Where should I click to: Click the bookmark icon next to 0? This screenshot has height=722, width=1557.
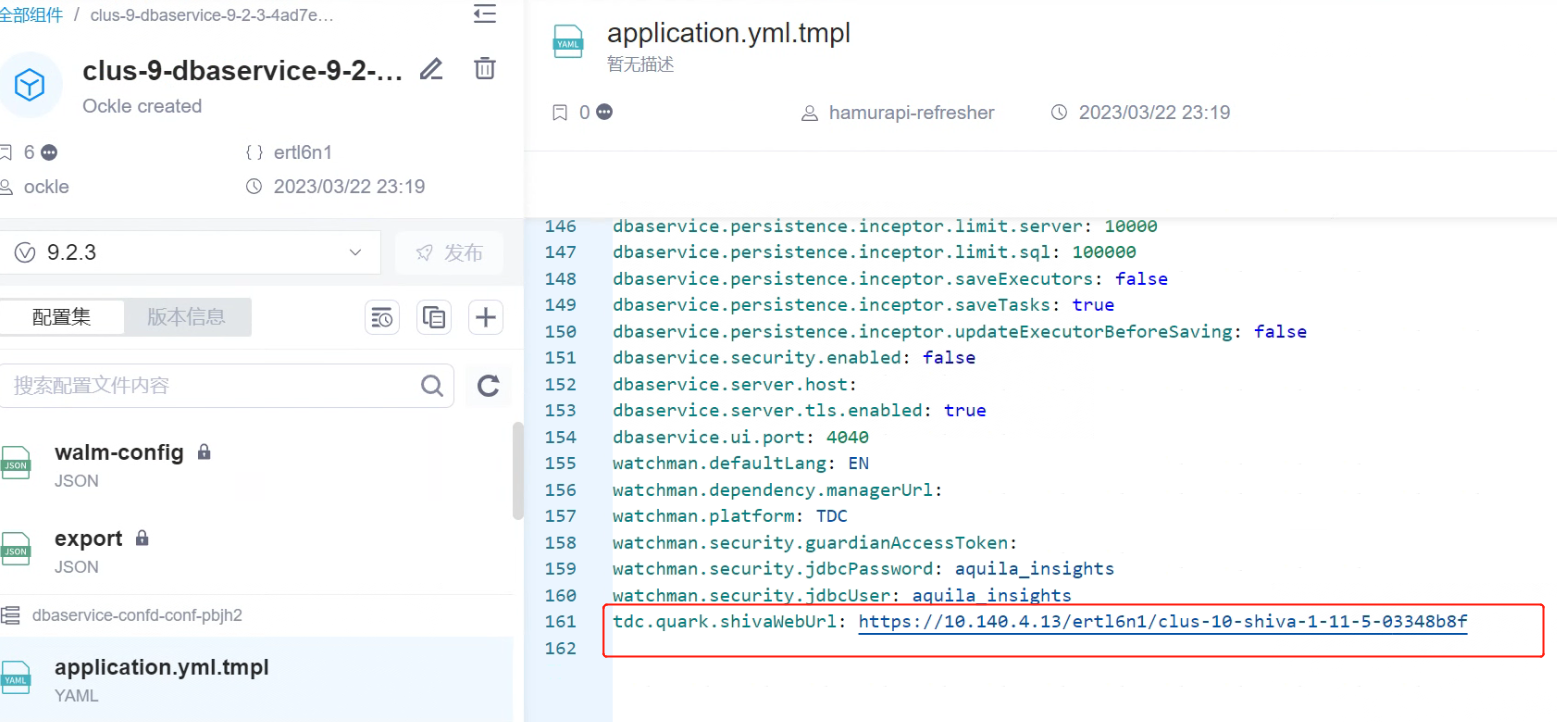[x=560, y=113]
